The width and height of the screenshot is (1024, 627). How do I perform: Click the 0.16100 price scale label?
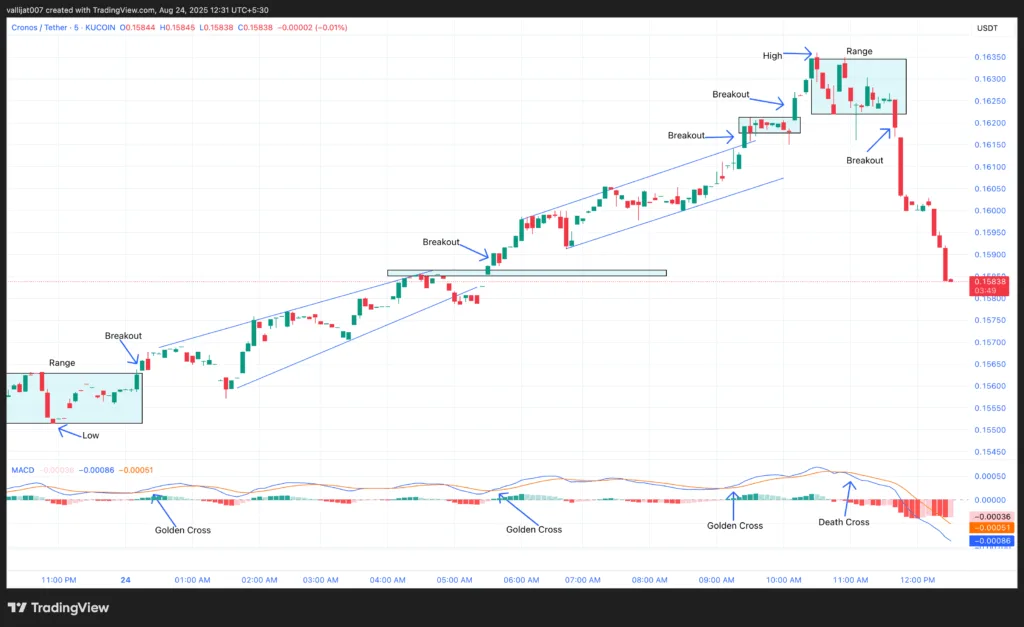click(989, 167)
